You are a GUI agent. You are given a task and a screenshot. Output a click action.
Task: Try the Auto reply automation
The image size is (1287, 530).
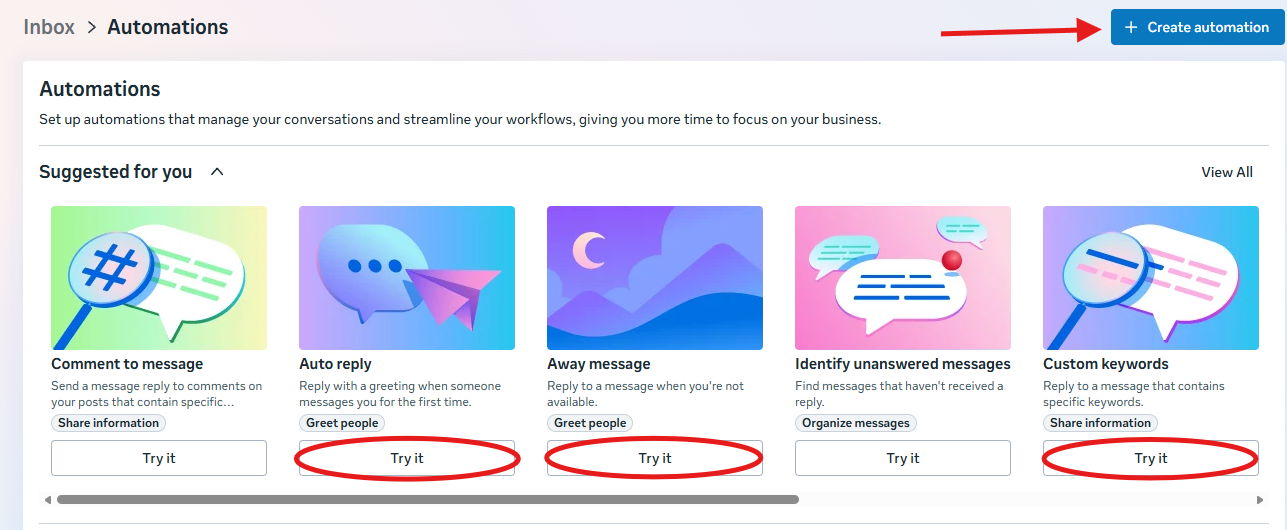click(x=407, y=458)
